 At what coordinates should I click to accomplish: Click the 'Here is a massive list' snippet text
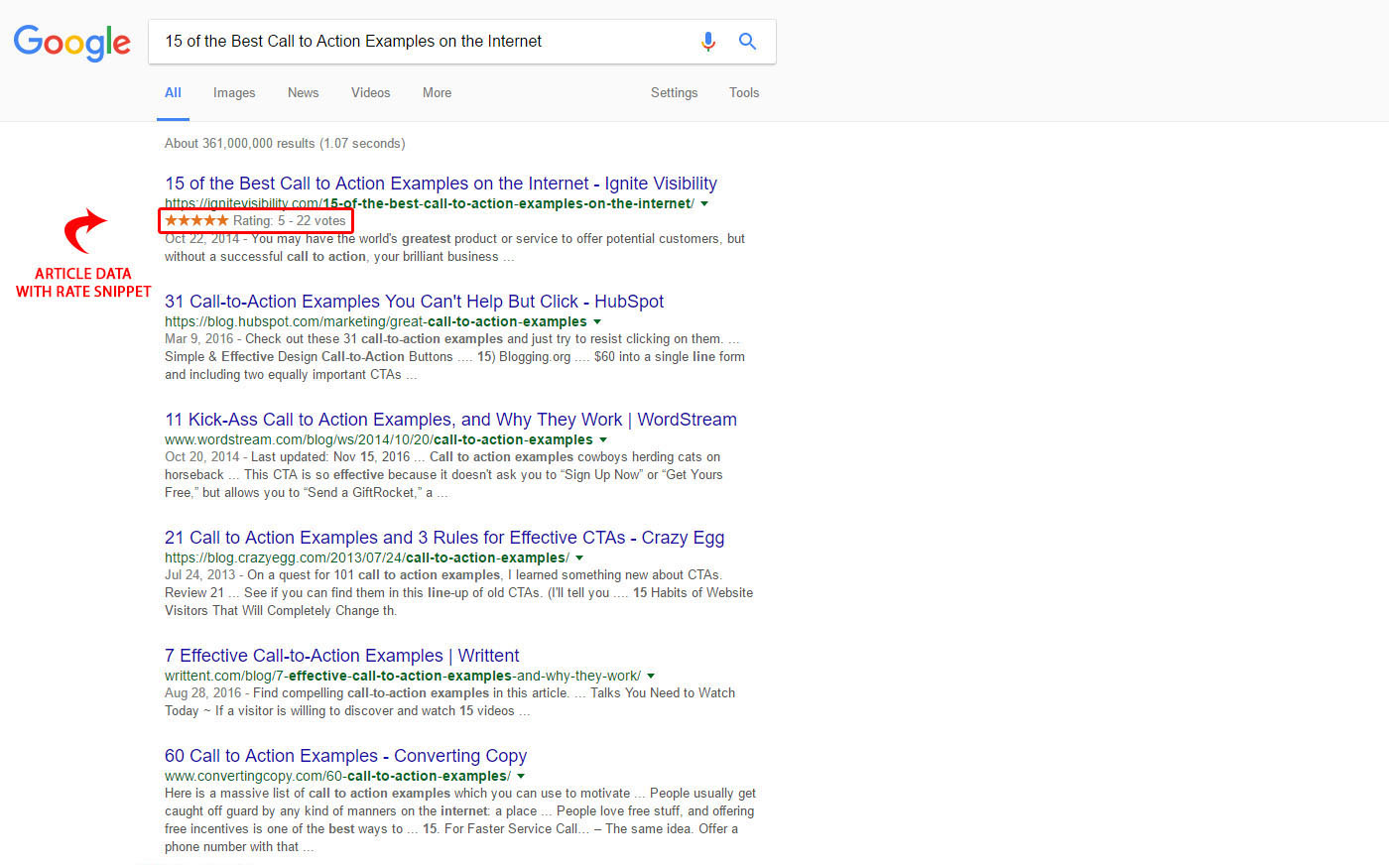(460, 819)
